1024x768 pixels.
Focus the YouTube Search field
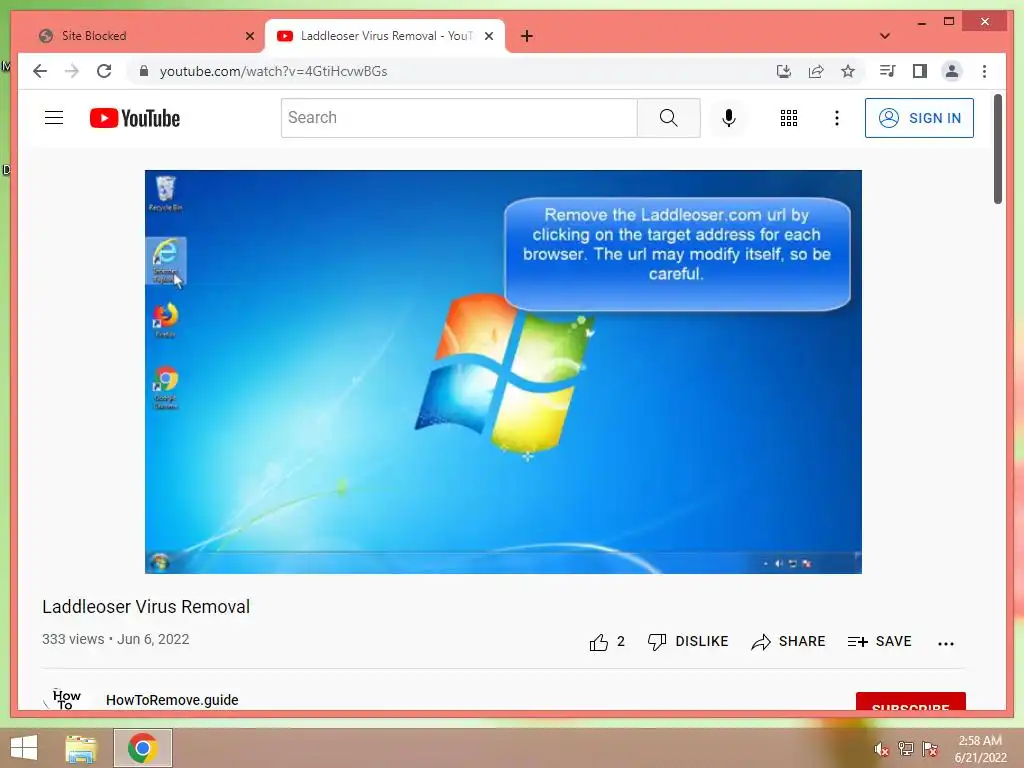pos(459,118)
